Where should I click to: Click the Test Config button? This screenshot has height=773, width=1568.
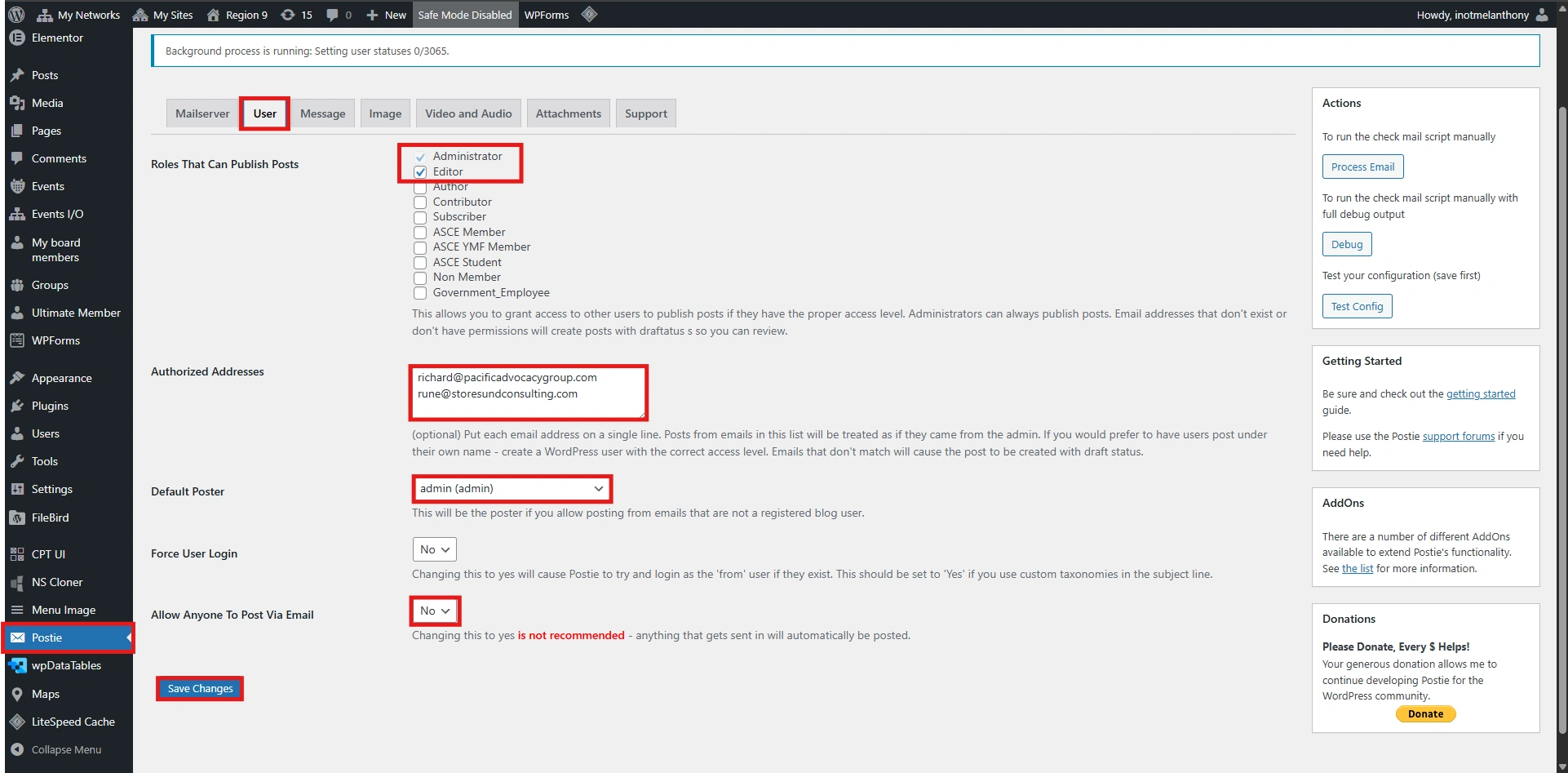point(1358,306)
